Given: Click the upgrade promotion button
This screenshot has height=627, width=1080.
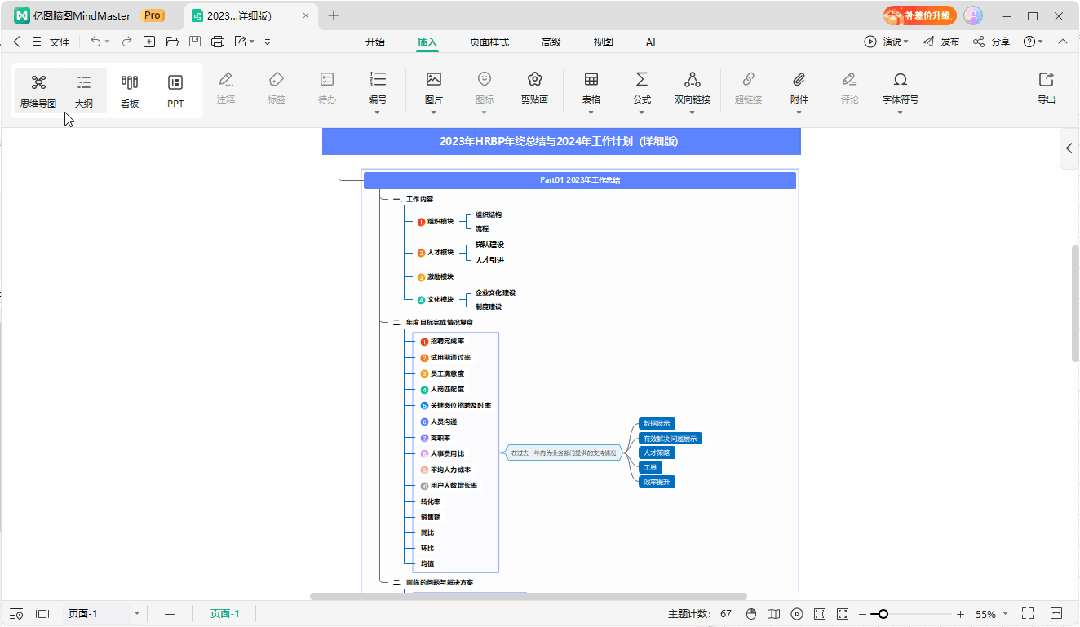Looking at the screenshot, I should coord(919,15).
